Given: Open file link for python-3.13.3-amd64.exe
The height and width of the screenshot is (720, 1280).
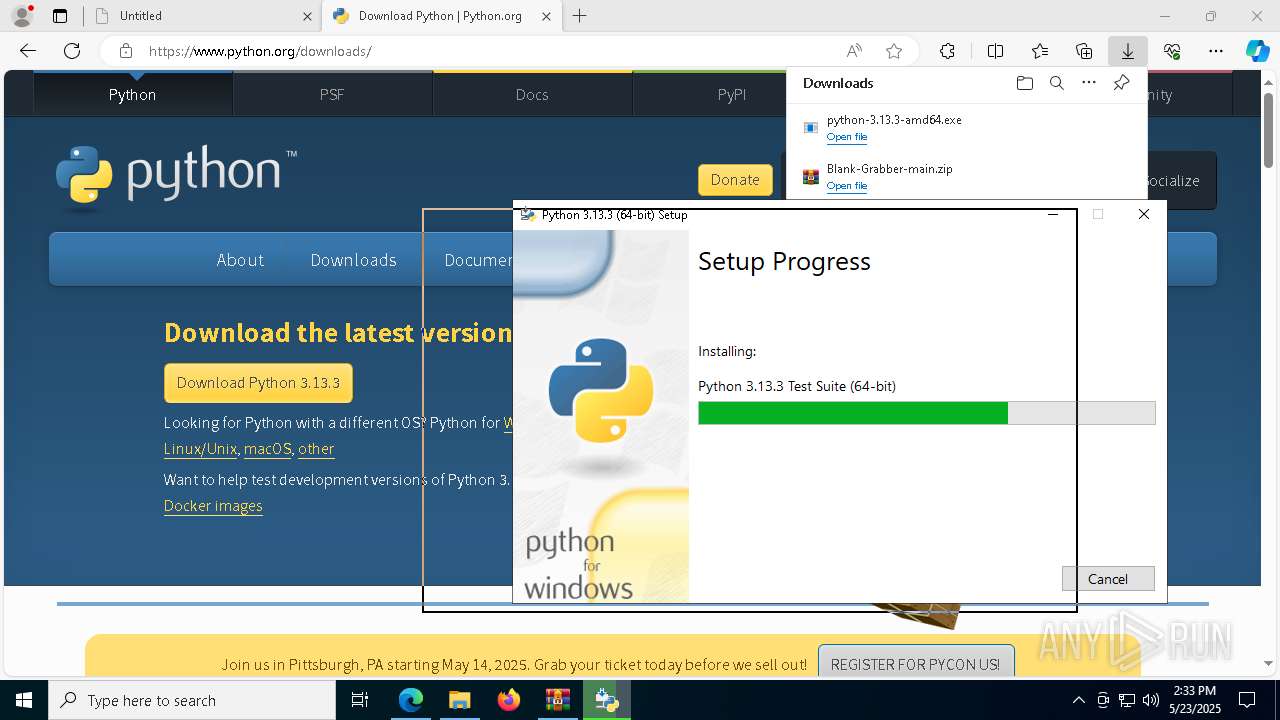Looking at the screenshot, I should (x=847, y=137).
